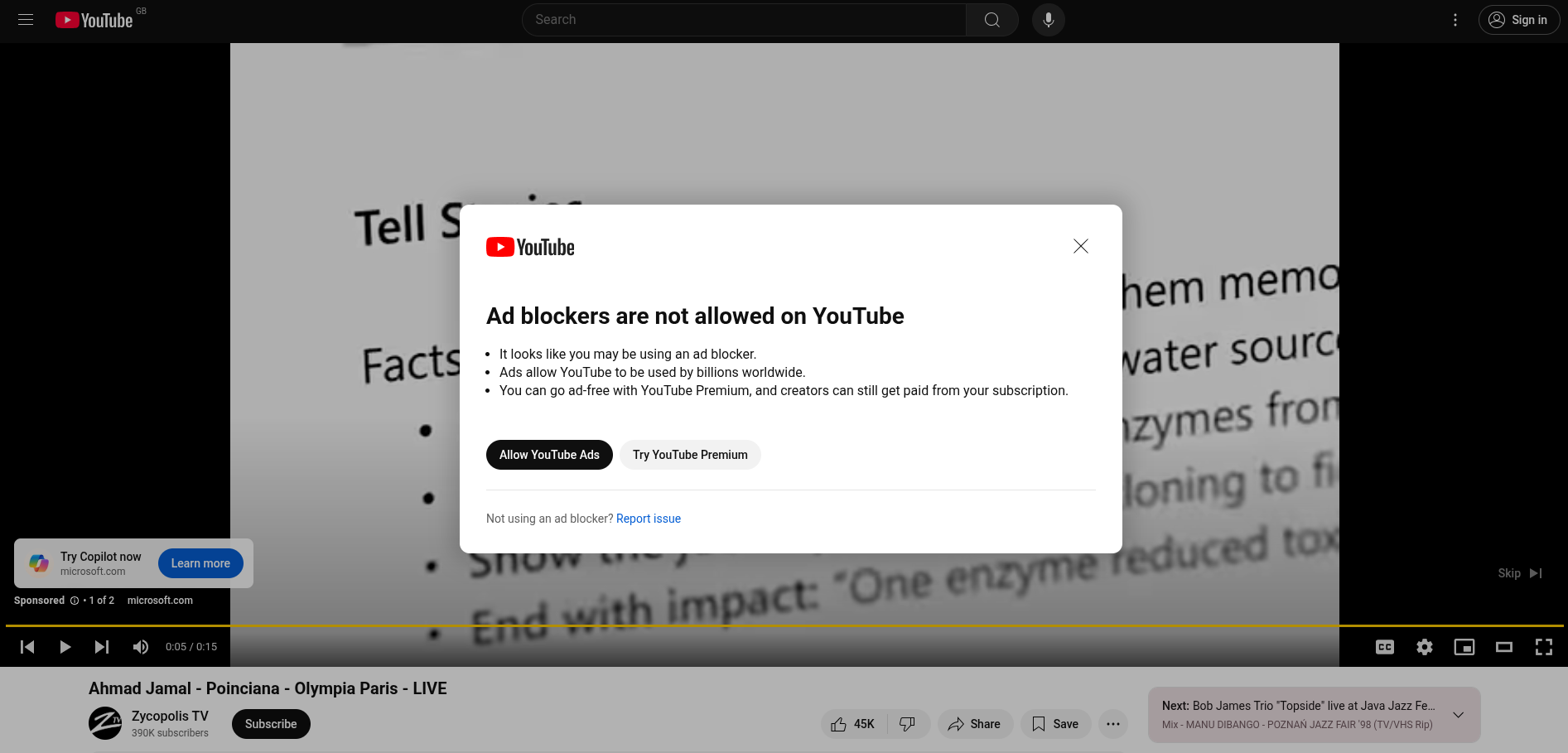
Task: Open the three-dot settings menu in header
Action: [1455, 20]
